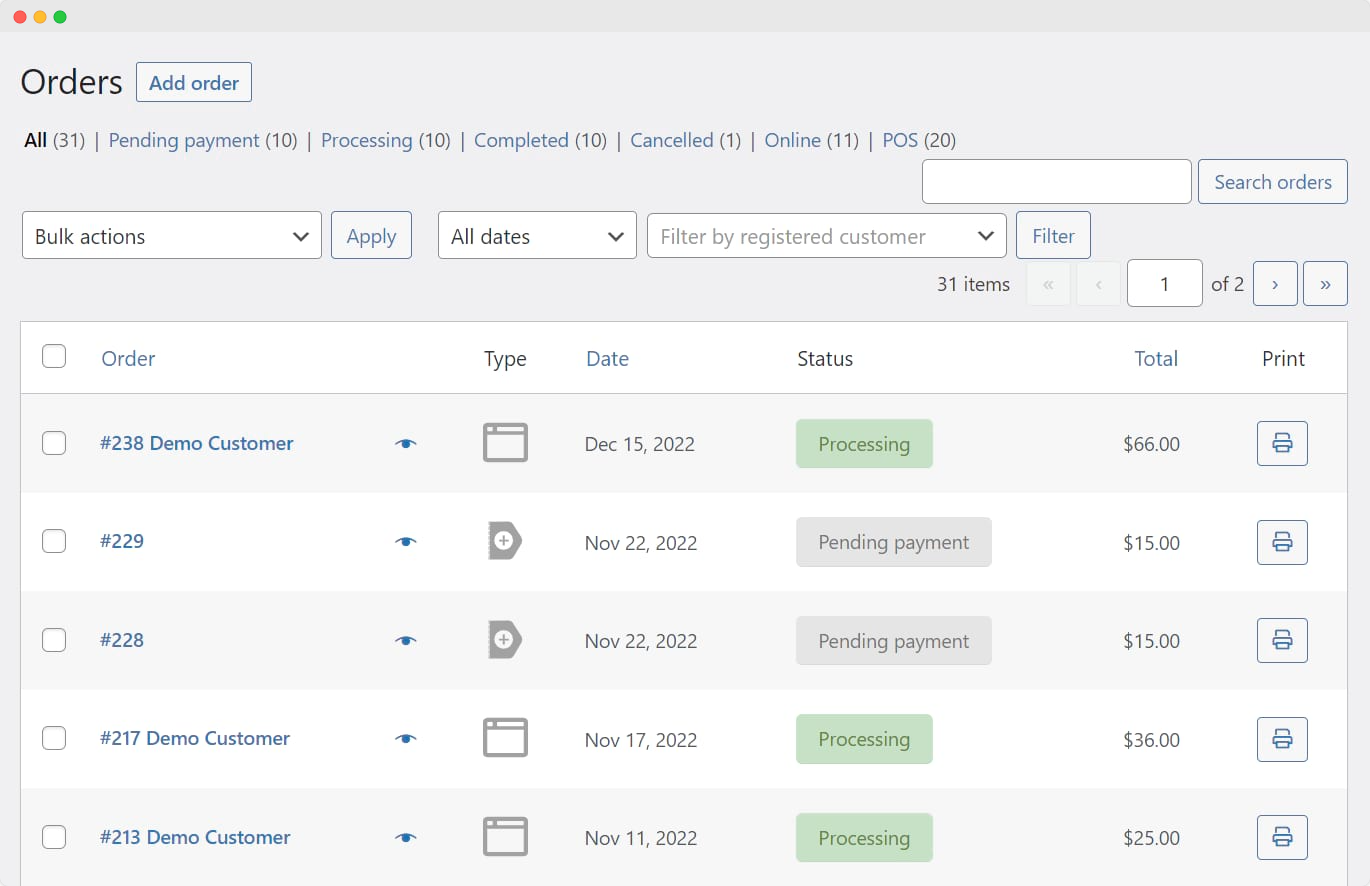
Task: Print order #238
Action: pos(1282,443)
